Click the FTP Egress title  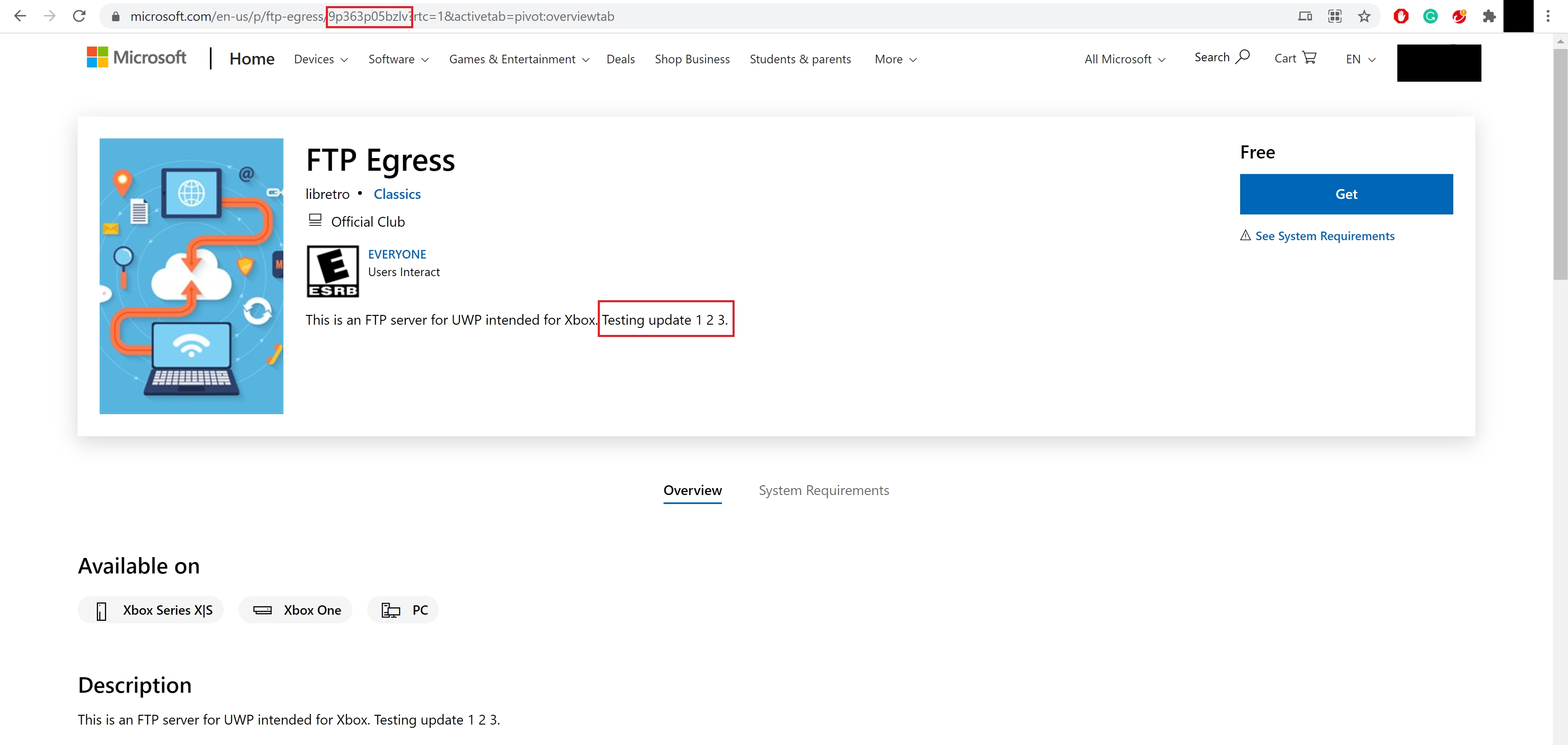click(381, 161)
